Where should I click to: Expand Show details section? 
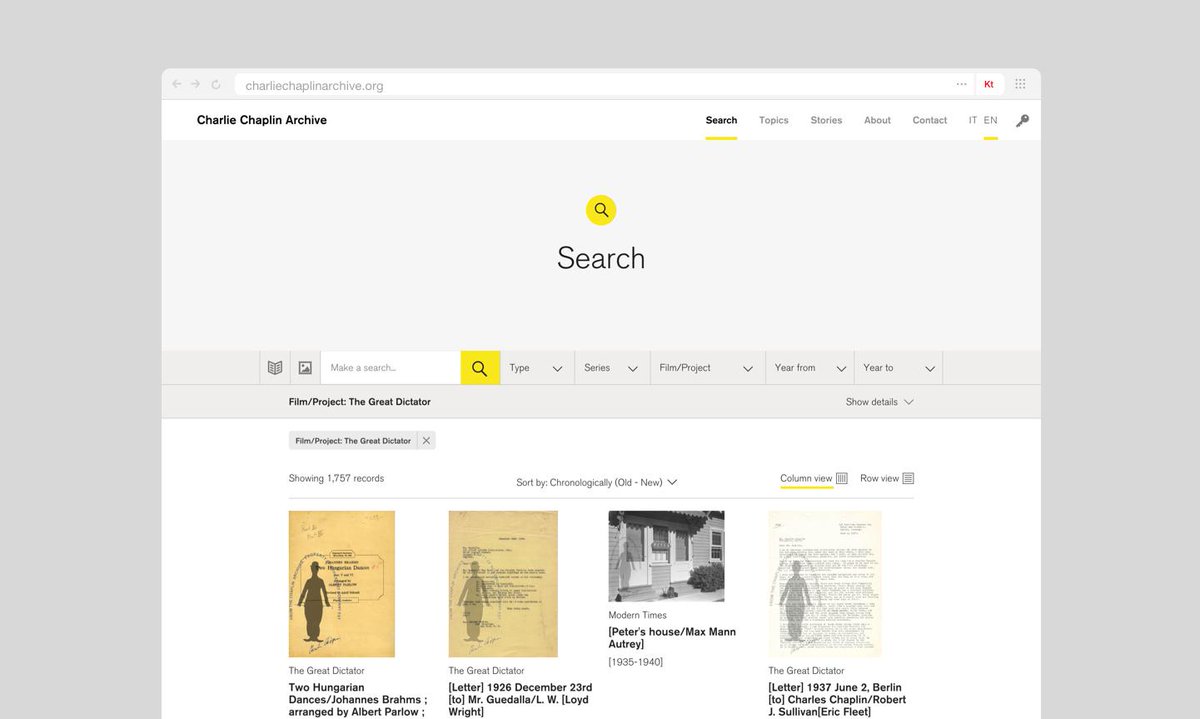click(x=879, y=402)
